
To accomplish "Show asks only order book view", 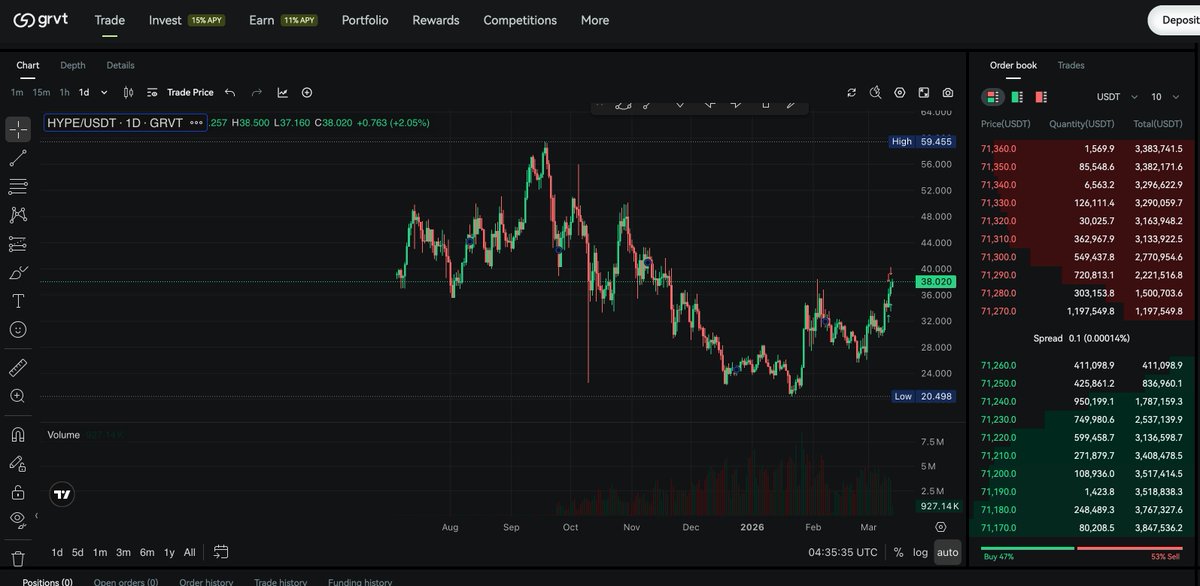I will (1041, 97).
